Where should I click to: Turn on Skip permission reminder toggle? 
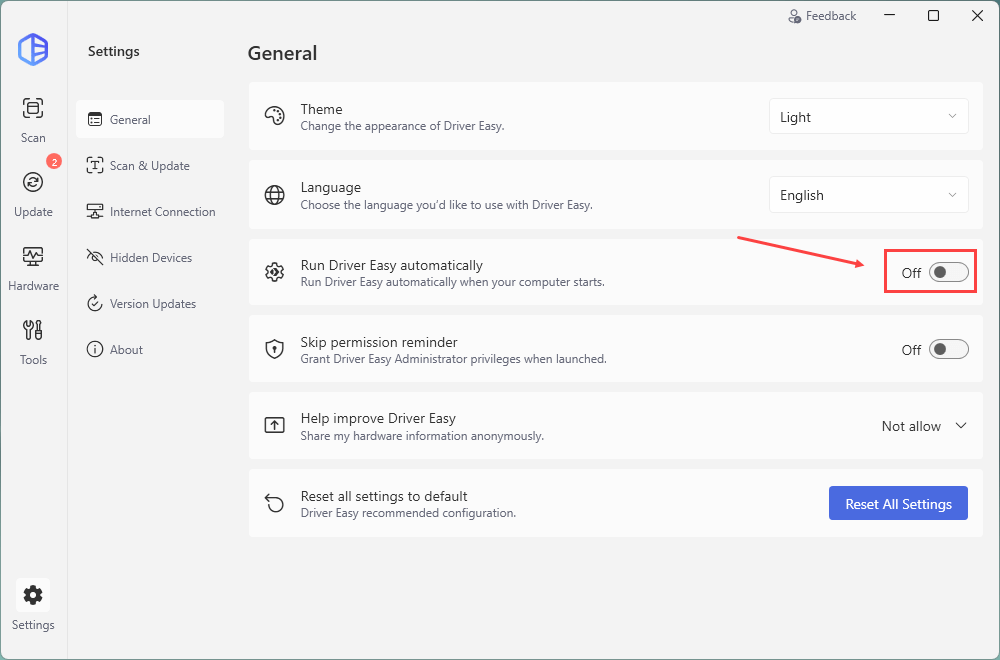coord(948,349)
